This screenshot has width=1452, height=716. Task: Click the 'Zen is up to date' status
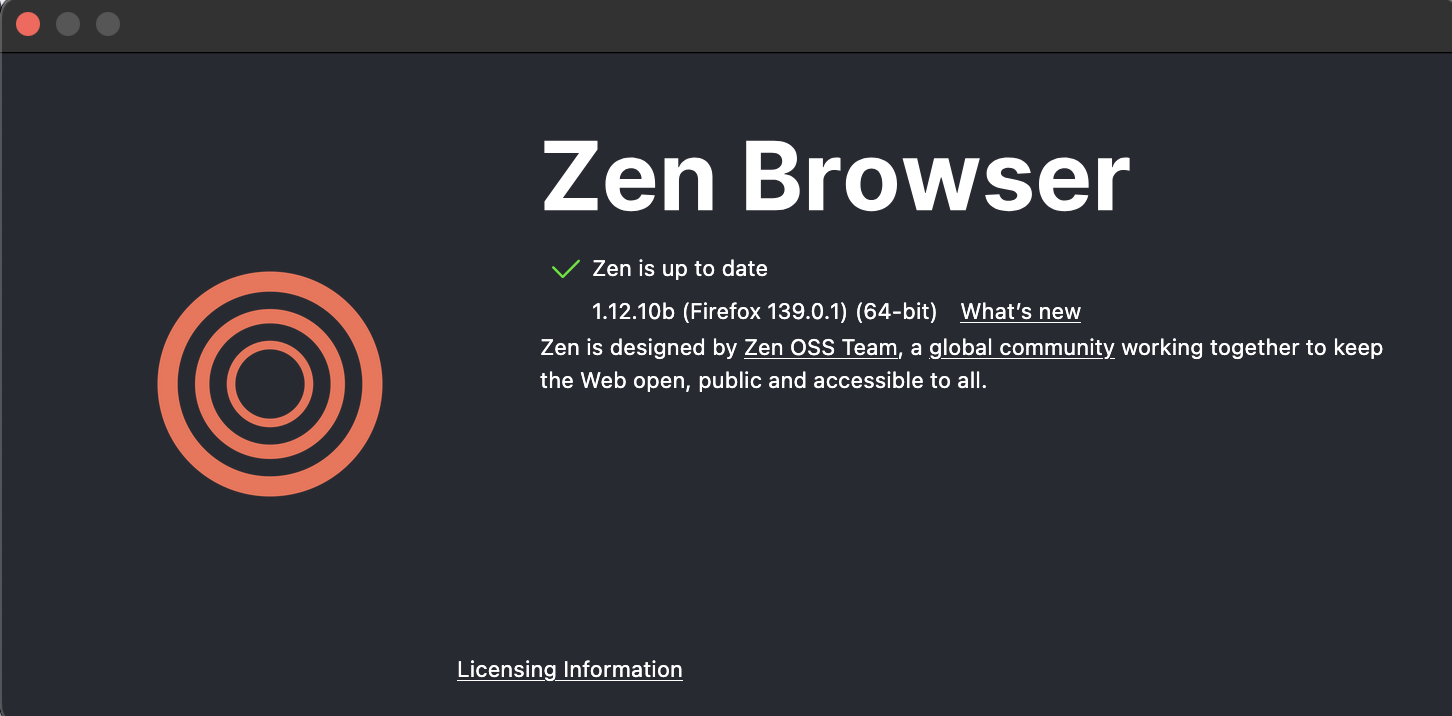(x=680, y=269)
